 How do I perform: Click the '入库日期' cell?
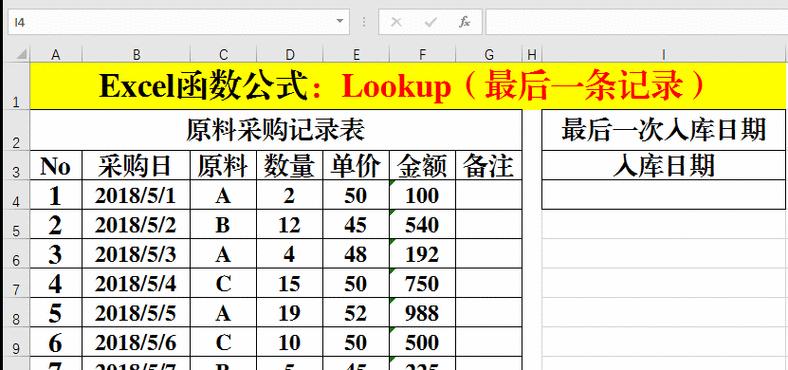tap(663, 165)
